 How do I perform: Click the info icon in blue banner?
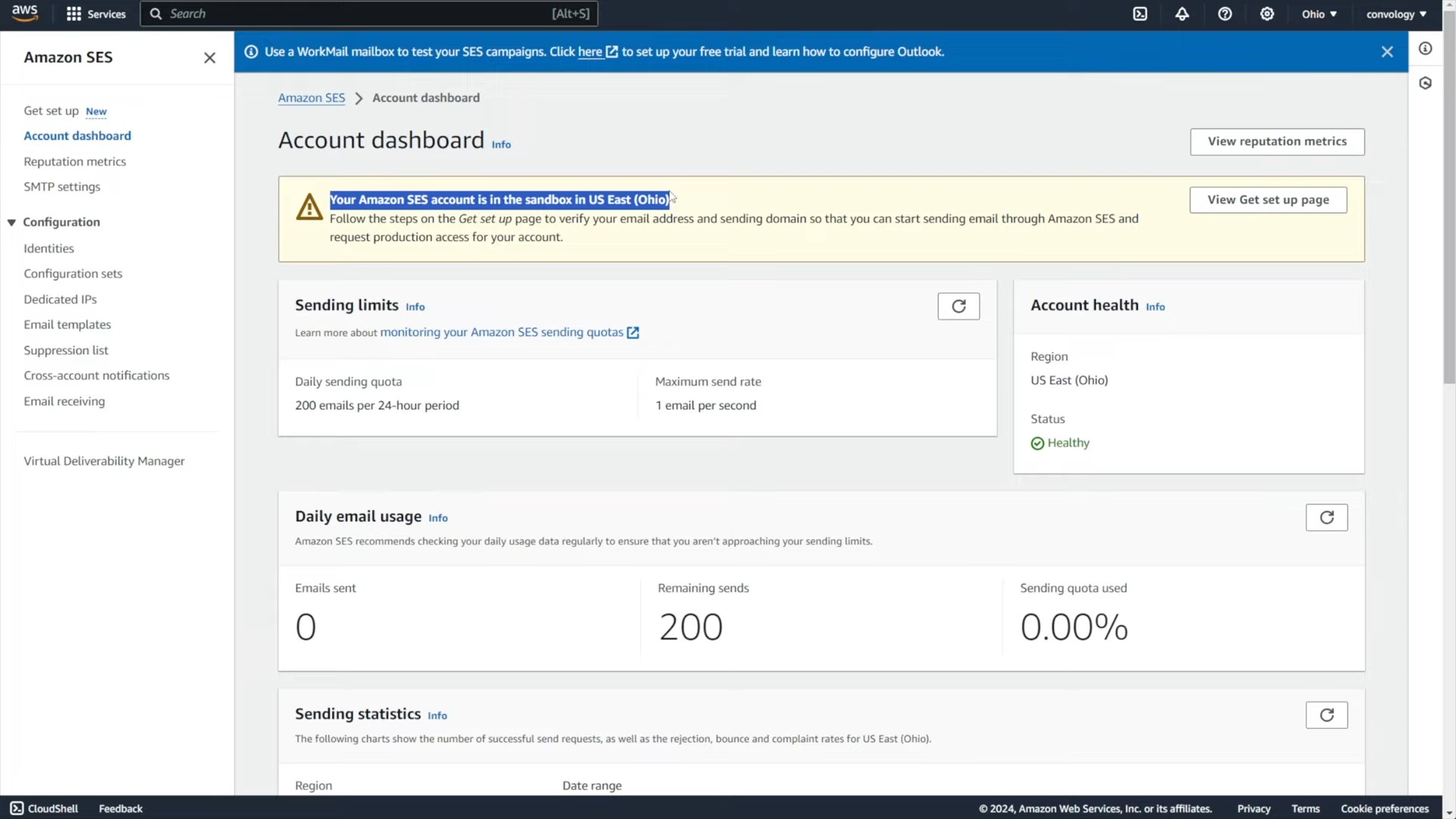click(x=251, y=52)
